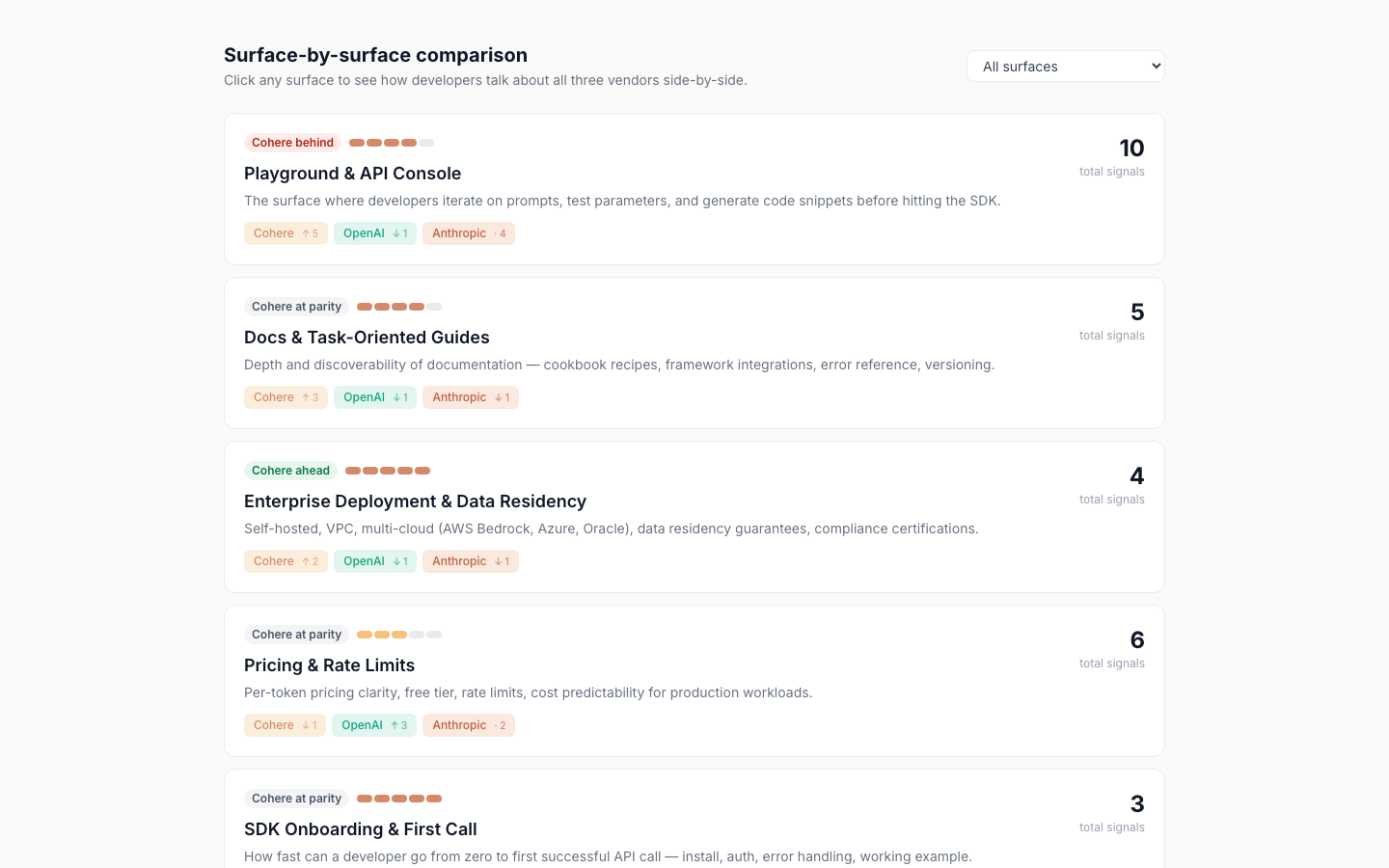Click the Cohere ahead badge
Screen dimensions: 1389x868
[x=290, y=471]
